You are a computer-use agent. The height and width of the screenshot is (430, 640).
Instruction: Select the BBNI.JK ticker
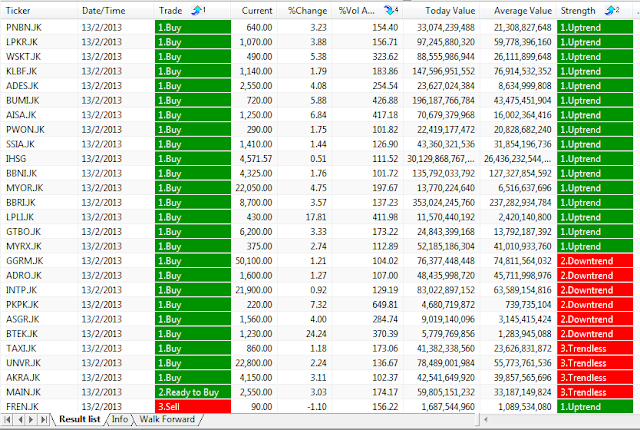tap(21, 173)
